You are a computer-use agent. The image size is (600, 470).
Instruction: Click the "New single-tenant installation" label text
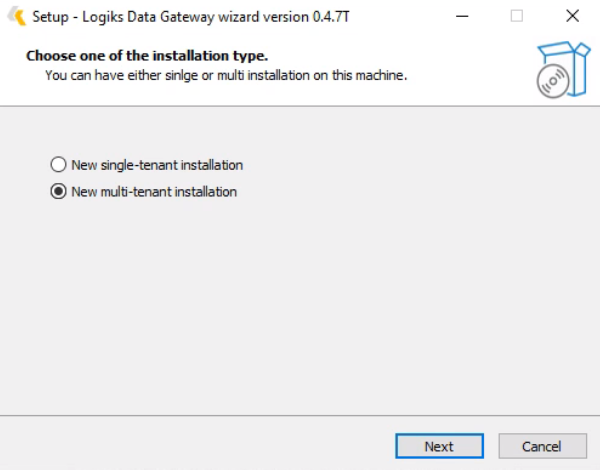coord(157,165)
